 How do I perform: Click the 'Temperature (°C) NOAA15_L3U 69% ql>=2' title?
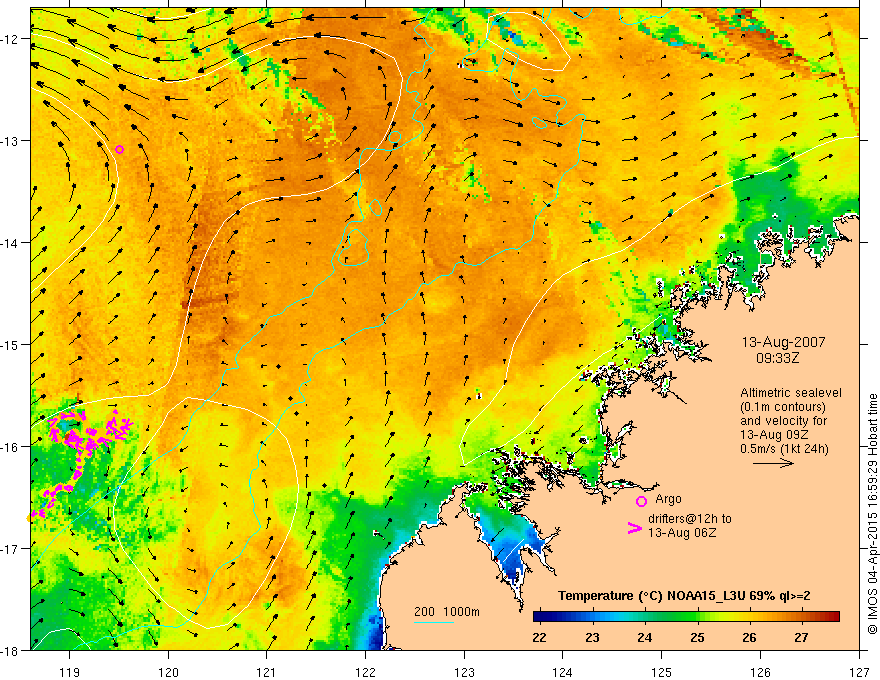(684, 596)
